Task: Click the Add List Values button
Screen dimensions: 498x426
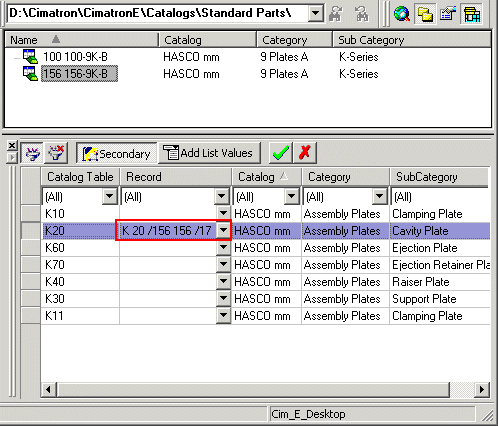Action: (209, 153)
